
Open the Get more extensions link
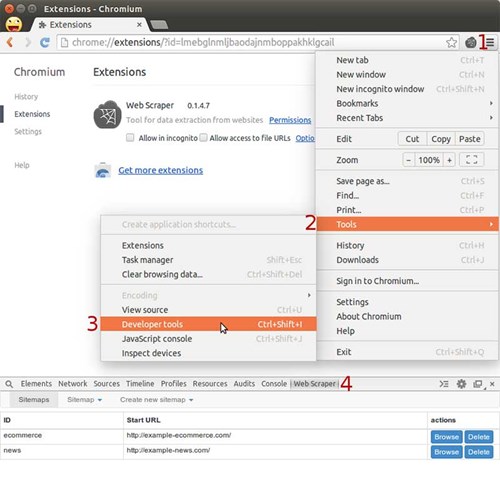(x=161, y=170)
